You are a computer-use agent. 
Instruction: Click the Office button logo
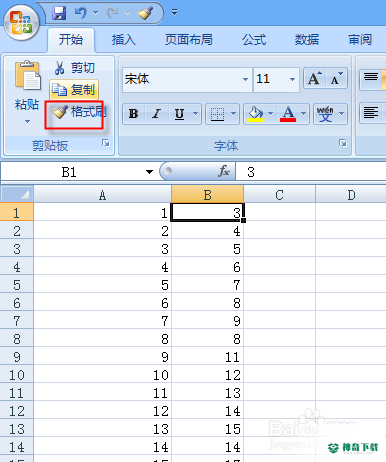(21, 23)
